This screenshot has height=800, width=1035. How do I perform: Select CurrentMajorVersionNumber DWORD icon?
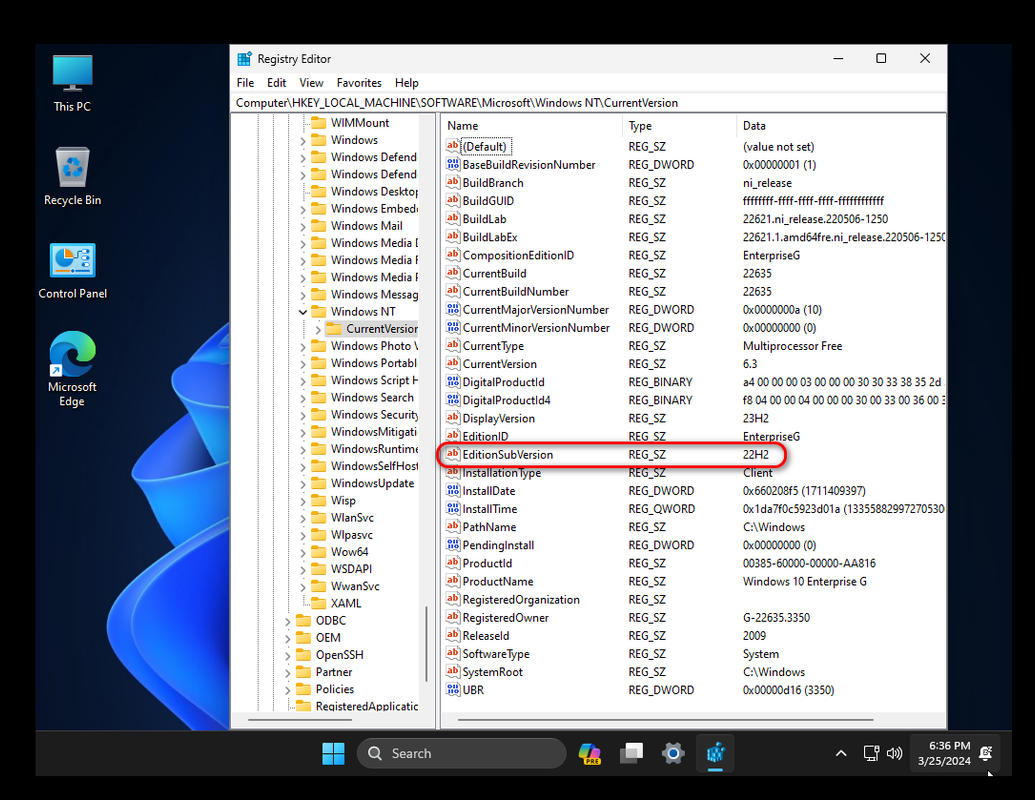[x=453, y=309]
